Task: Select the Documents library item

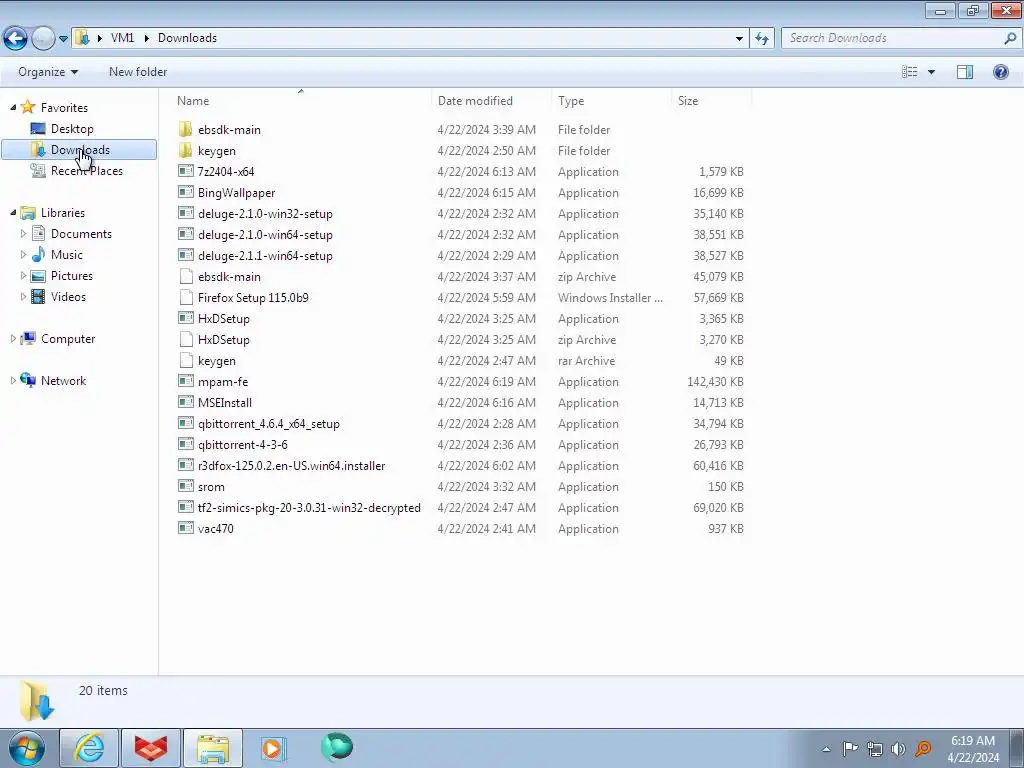Action: tap(81, 234)
